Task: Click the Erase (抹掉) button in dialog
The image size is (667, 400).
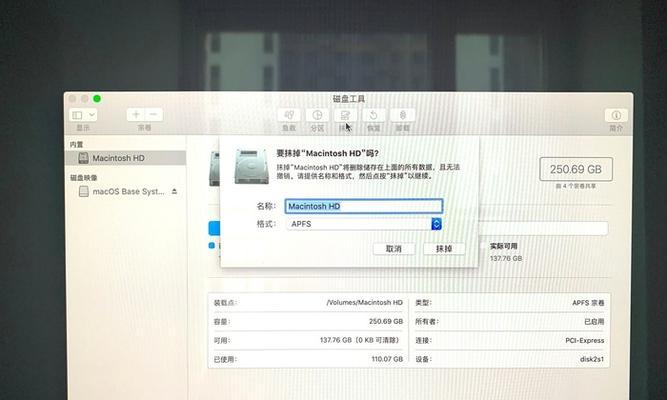Action: coord(444,249)
